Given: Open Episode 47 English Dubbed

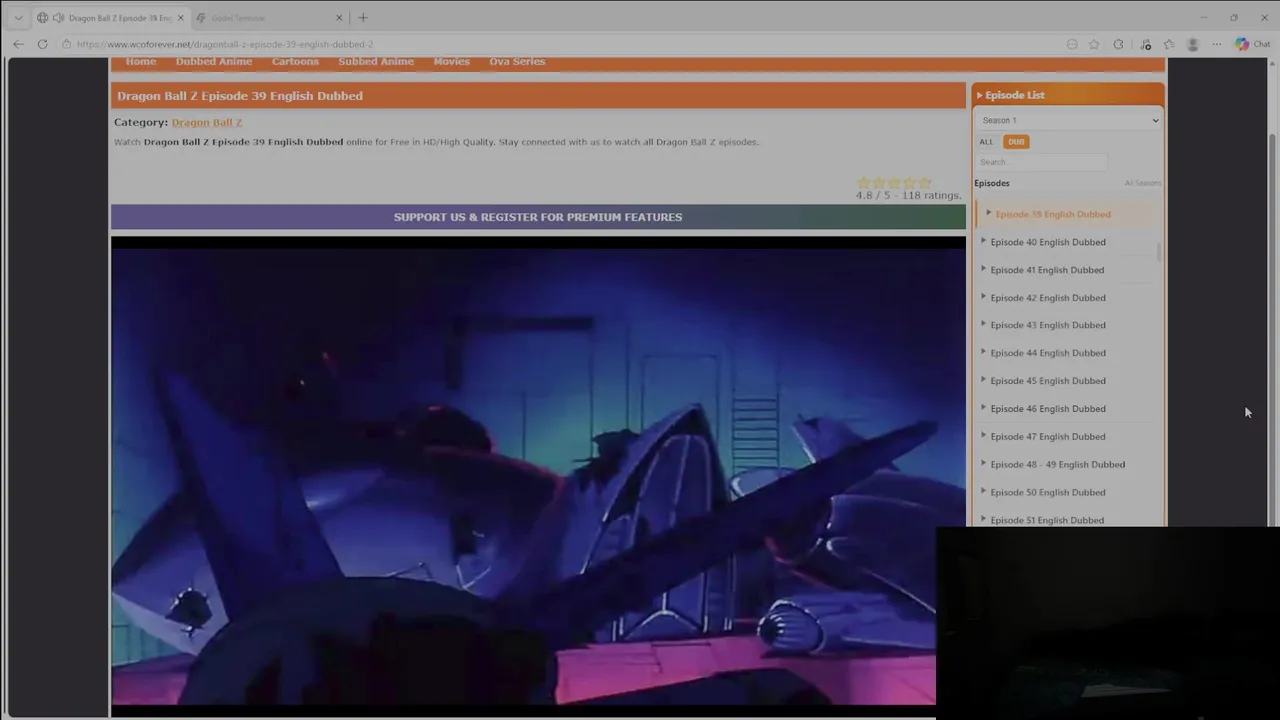Looking at the screenshot, I should 1048,437.
